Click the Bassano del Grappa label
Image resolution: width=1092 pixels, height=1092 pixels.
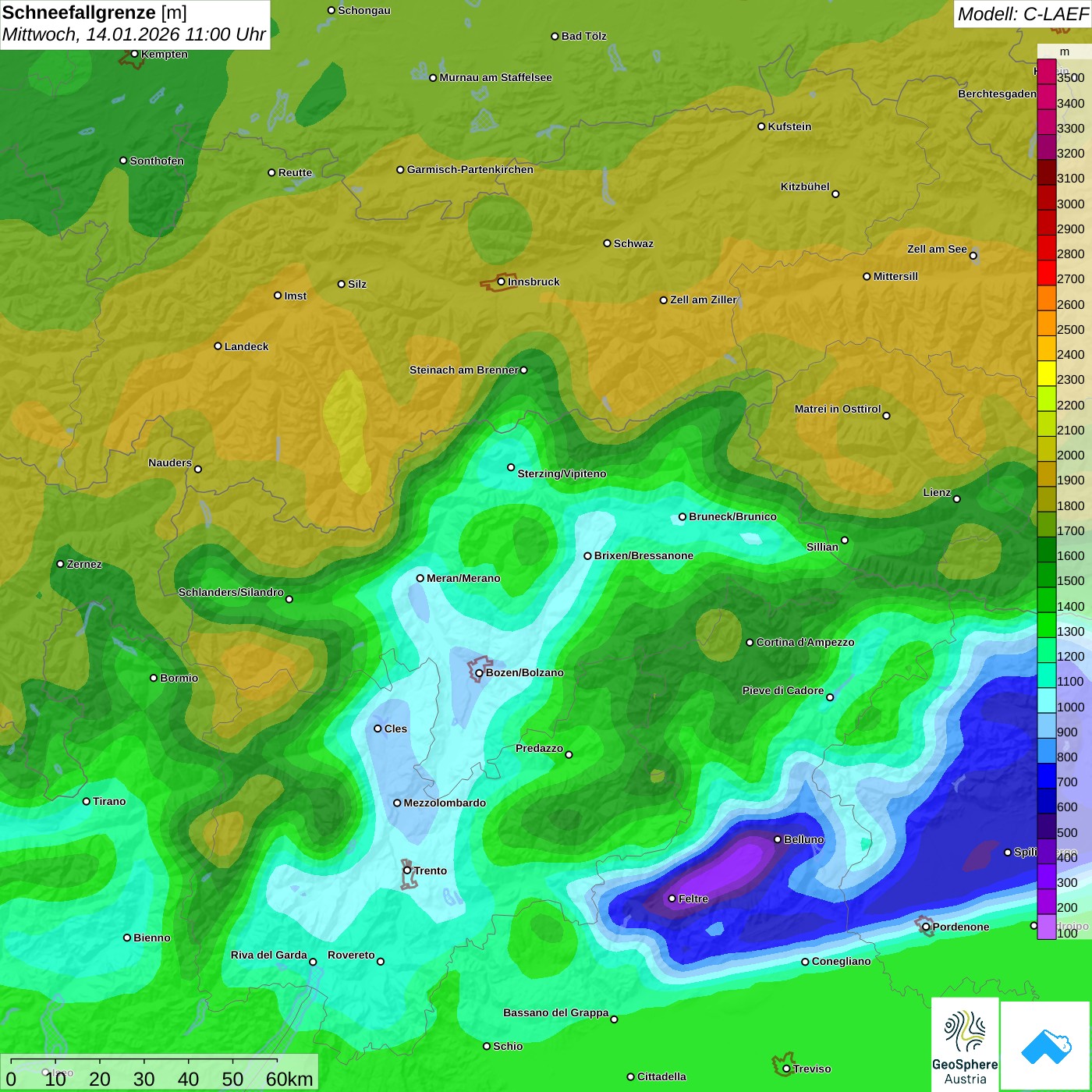[x=556, y=1012]
